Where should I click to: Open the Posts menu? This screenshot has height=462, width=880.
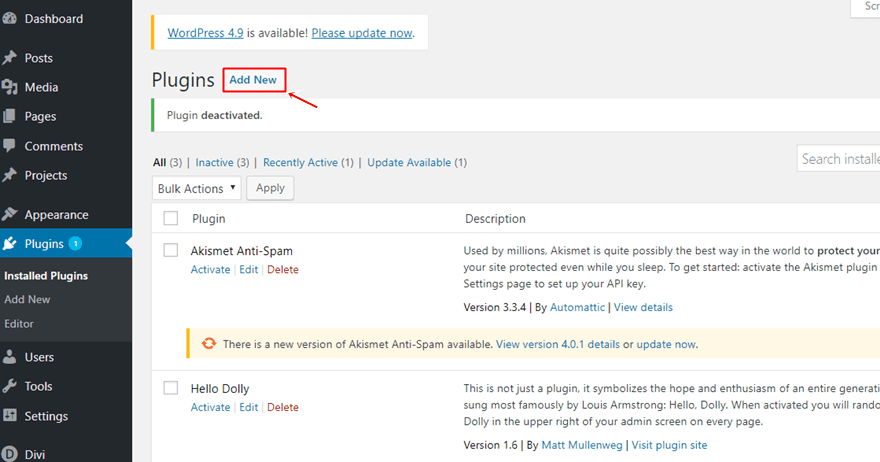pyautogui.click(x=39, y=58)
